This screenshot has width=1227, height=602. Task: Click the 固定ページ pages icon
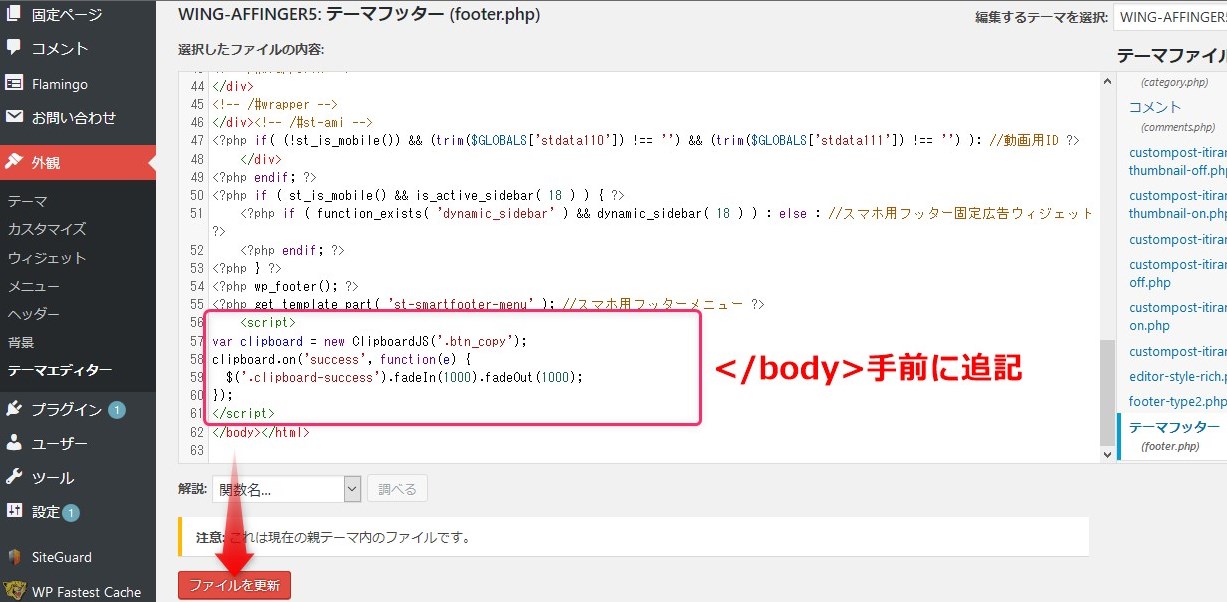14,14
